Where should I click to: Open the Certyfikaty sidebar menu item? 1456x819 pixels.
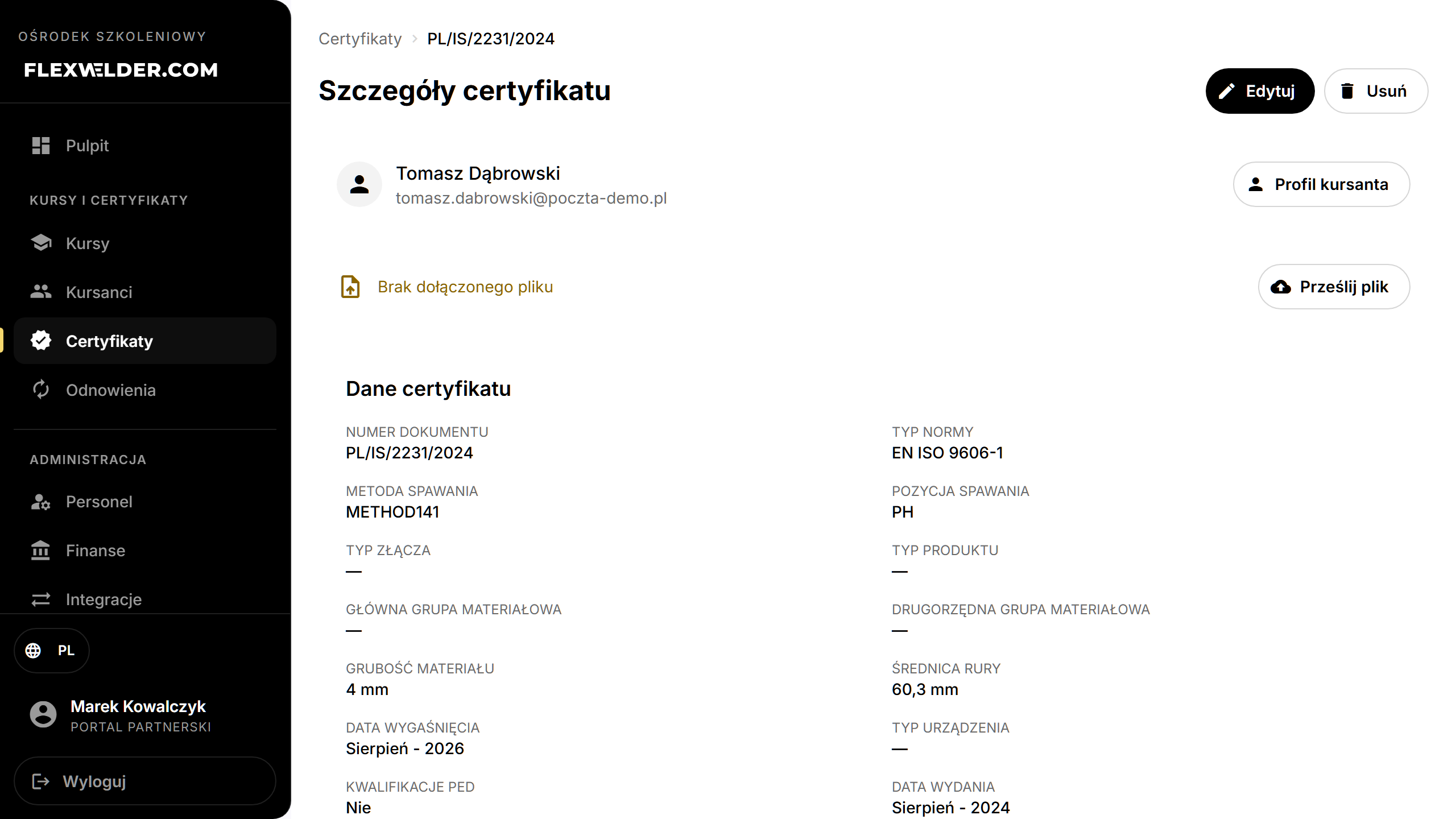pos(145,341)
